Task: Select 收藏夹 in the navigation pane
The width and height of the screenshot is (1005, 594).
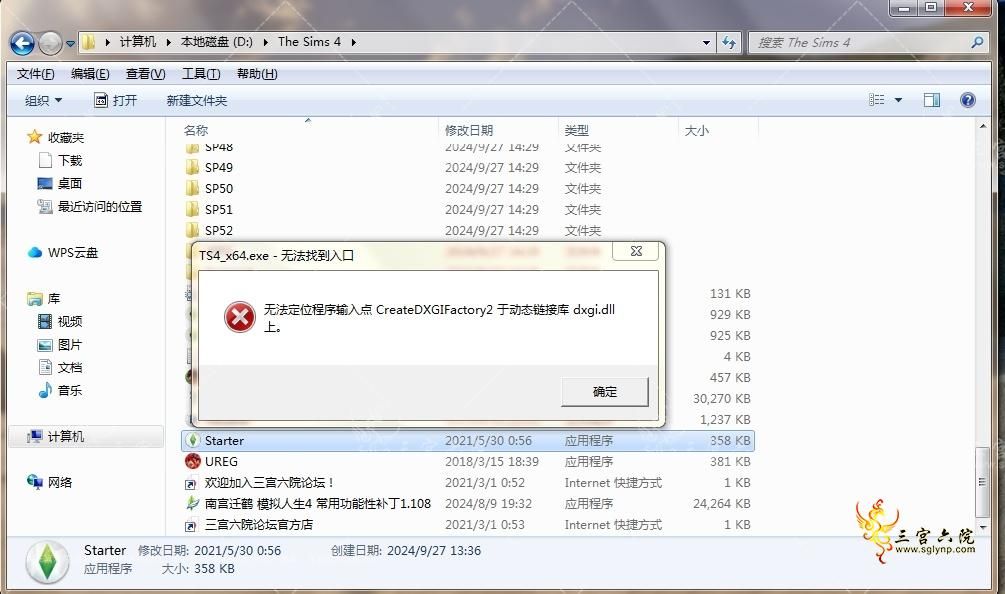Action: click(65, 137)
